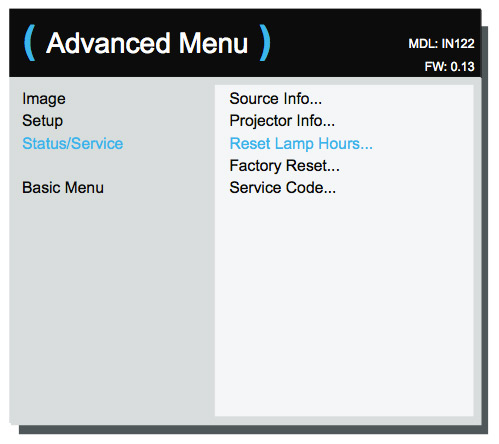Open Source Info submenu
The width and height of the screenshot is (499, 444).
276,99
